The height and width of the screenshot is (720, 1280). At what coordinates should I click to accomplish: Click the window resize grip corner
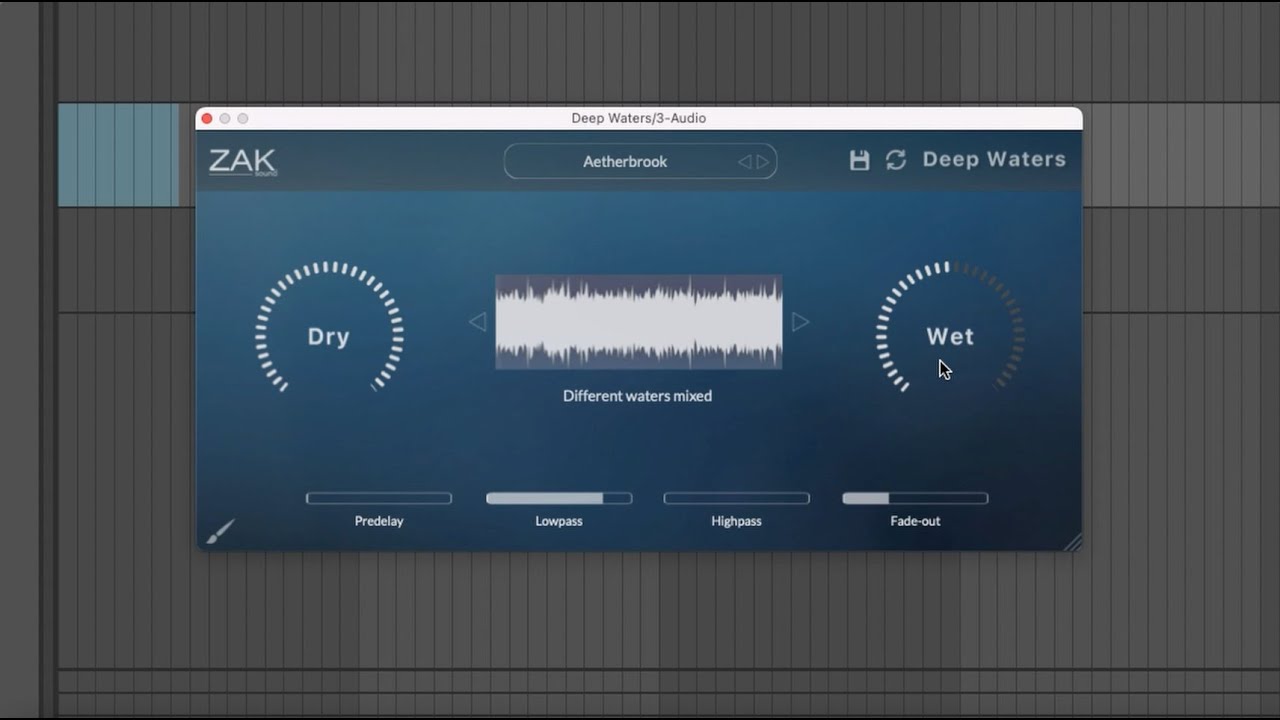[1071, 541]
